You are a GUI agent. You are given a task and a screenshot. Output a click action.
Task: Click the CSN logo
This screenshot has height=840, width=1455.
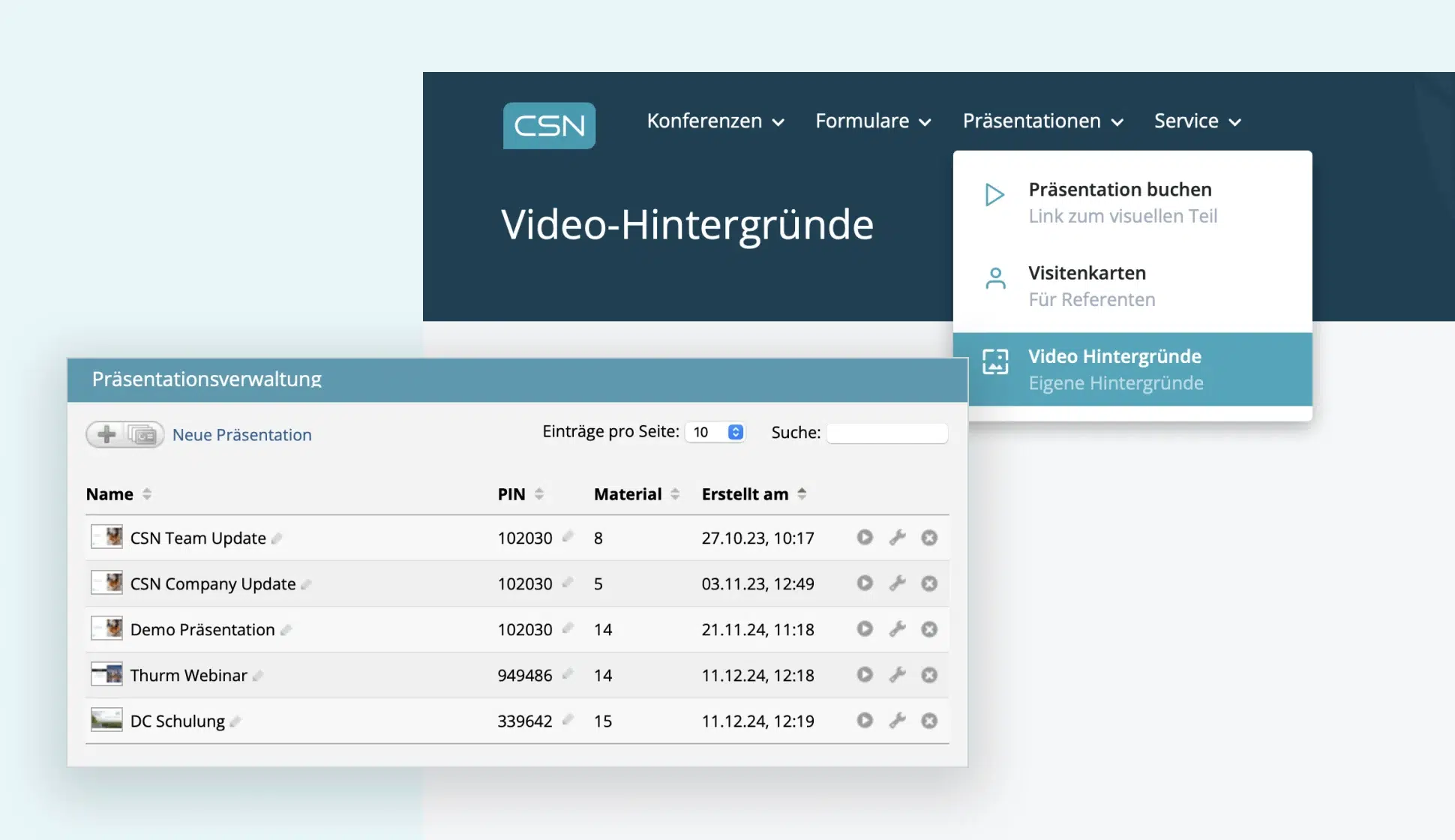click(x=549, y=125)
